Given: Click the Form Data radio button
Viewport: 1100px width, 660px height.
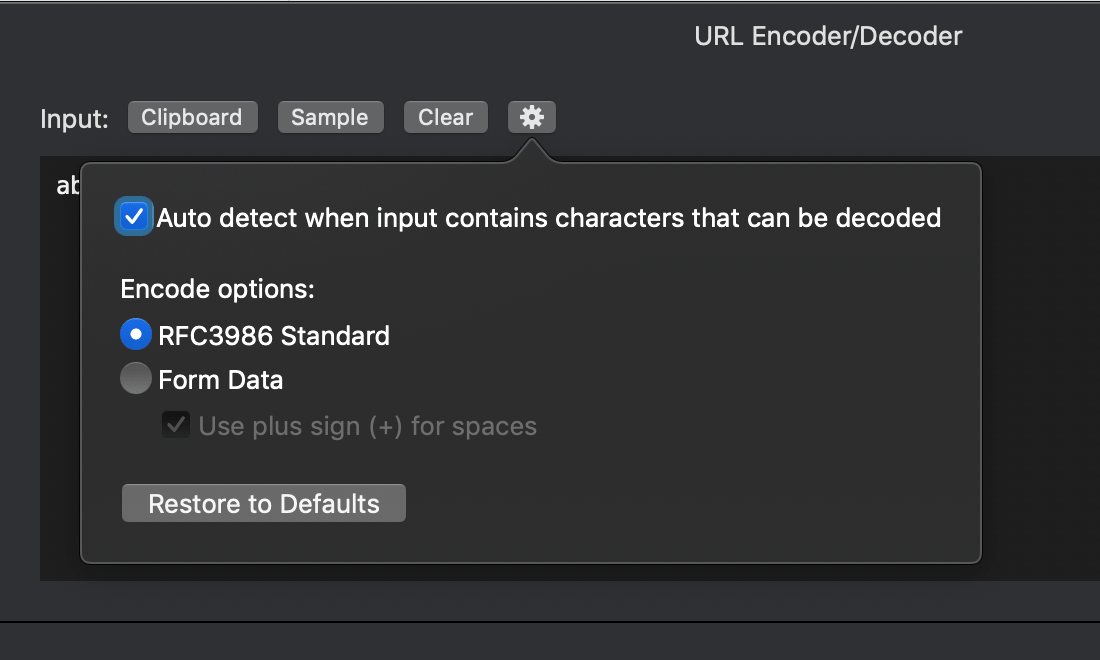Looking at the screenshot, I should click(x=136, y=379).
